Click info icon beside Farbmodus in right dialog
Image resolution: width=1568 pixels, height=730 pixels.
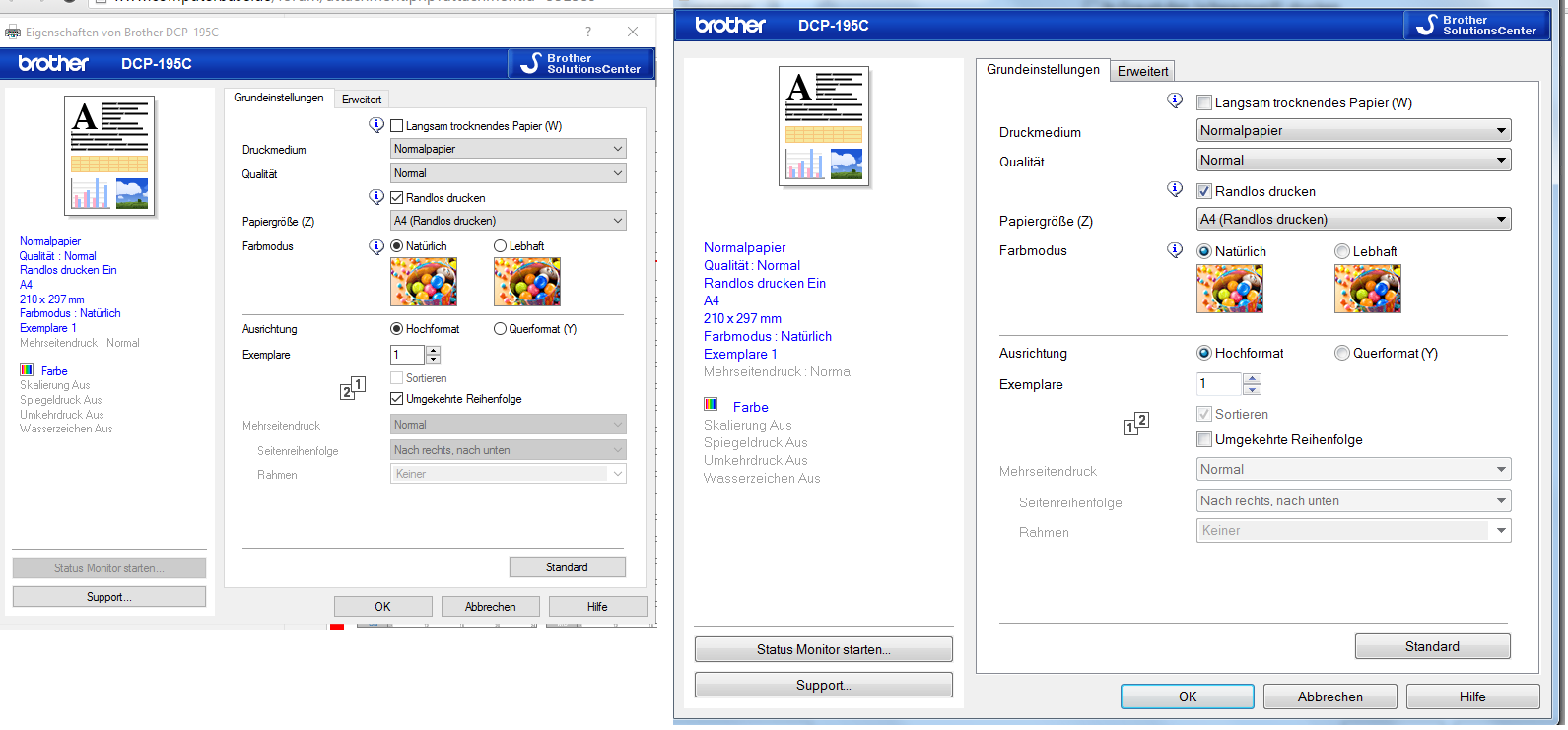tap(1175, 250)
